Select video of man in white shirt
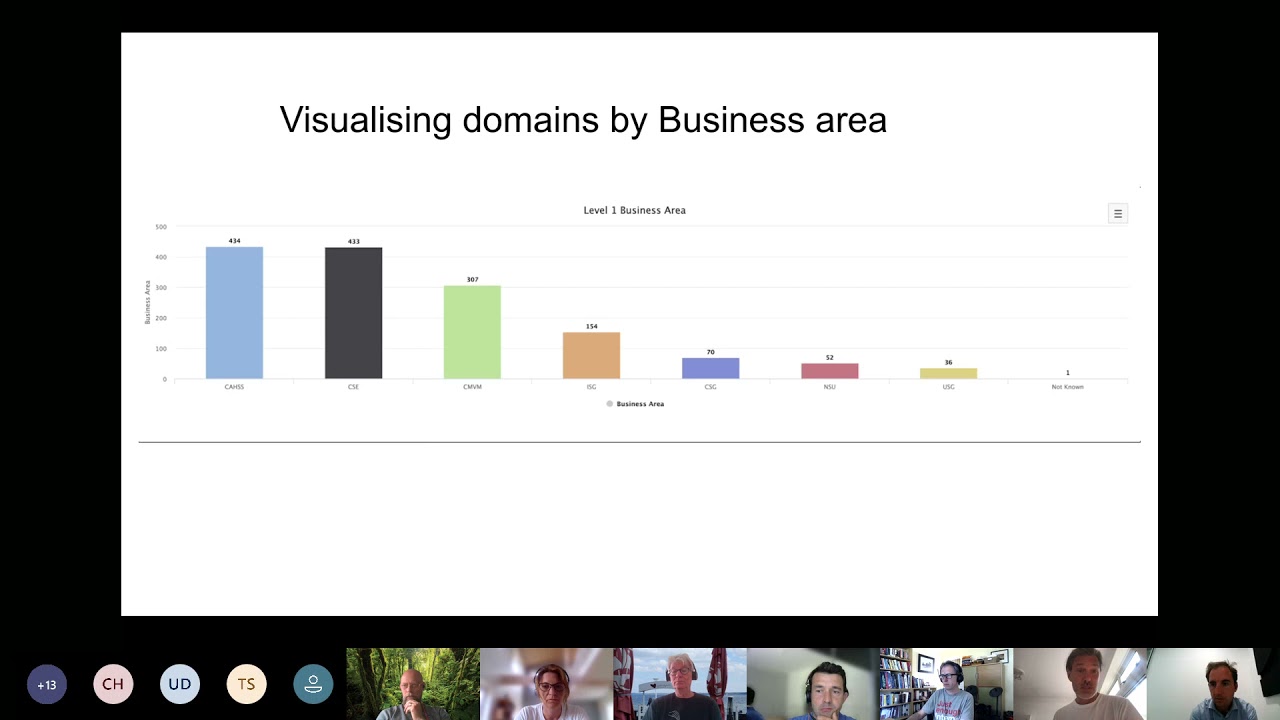This screenshot has width=1280, height=720. 1080,684
